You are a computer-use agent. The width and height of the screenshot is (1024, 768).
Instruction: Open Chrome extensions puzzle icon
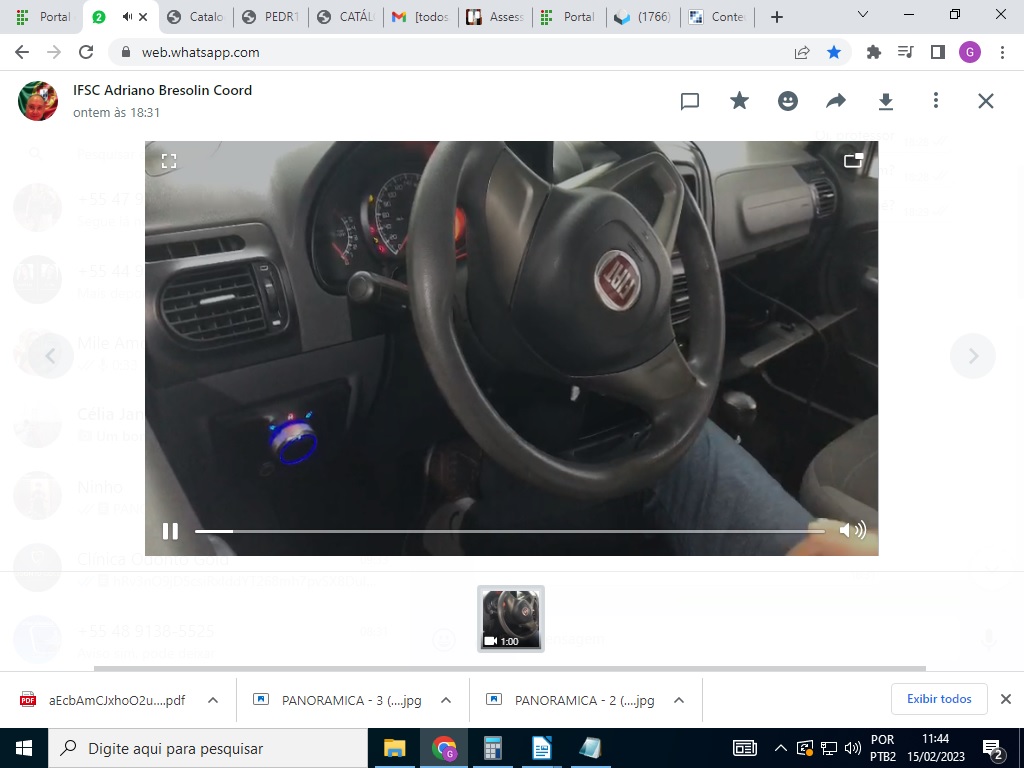tap(874, 52)
